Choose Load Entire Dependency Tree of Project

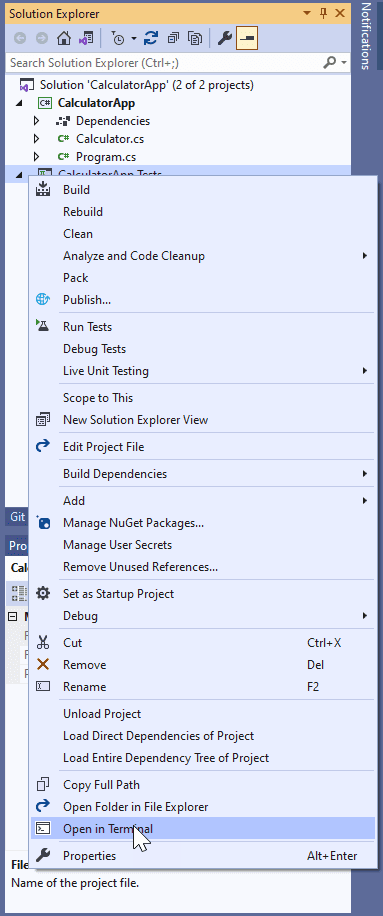pyautogui.click(x=203, y=758)
